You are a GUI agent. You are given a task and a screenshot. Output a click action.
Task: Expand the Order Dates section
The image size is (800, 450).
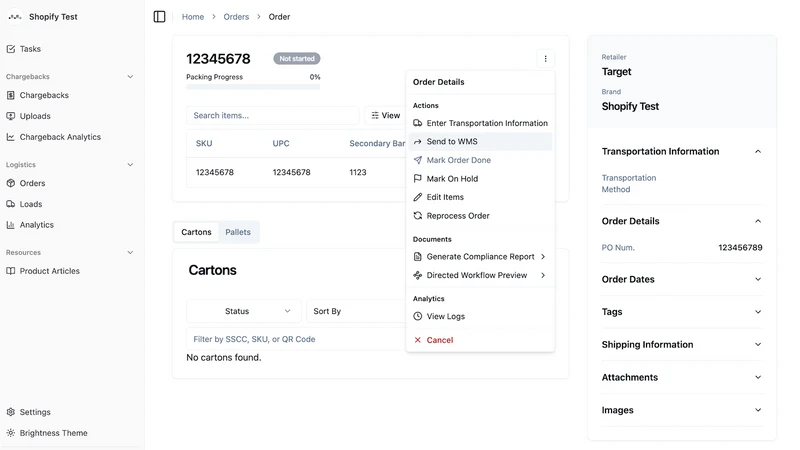758,279
